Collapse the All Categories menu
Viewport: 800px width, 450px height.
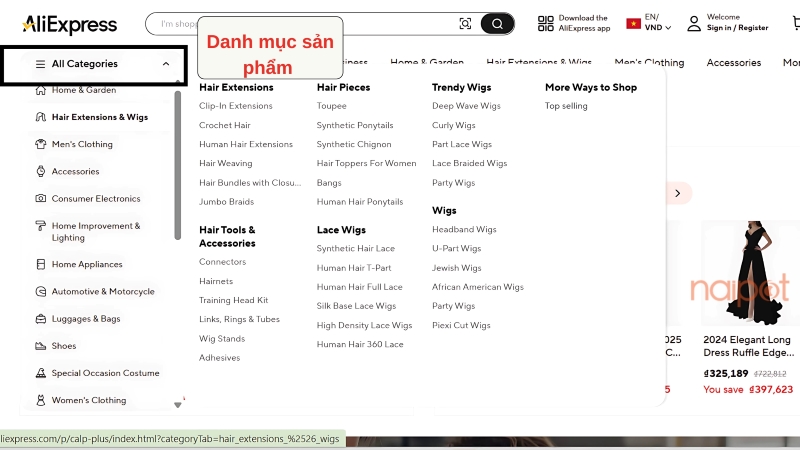coord(166,64)
